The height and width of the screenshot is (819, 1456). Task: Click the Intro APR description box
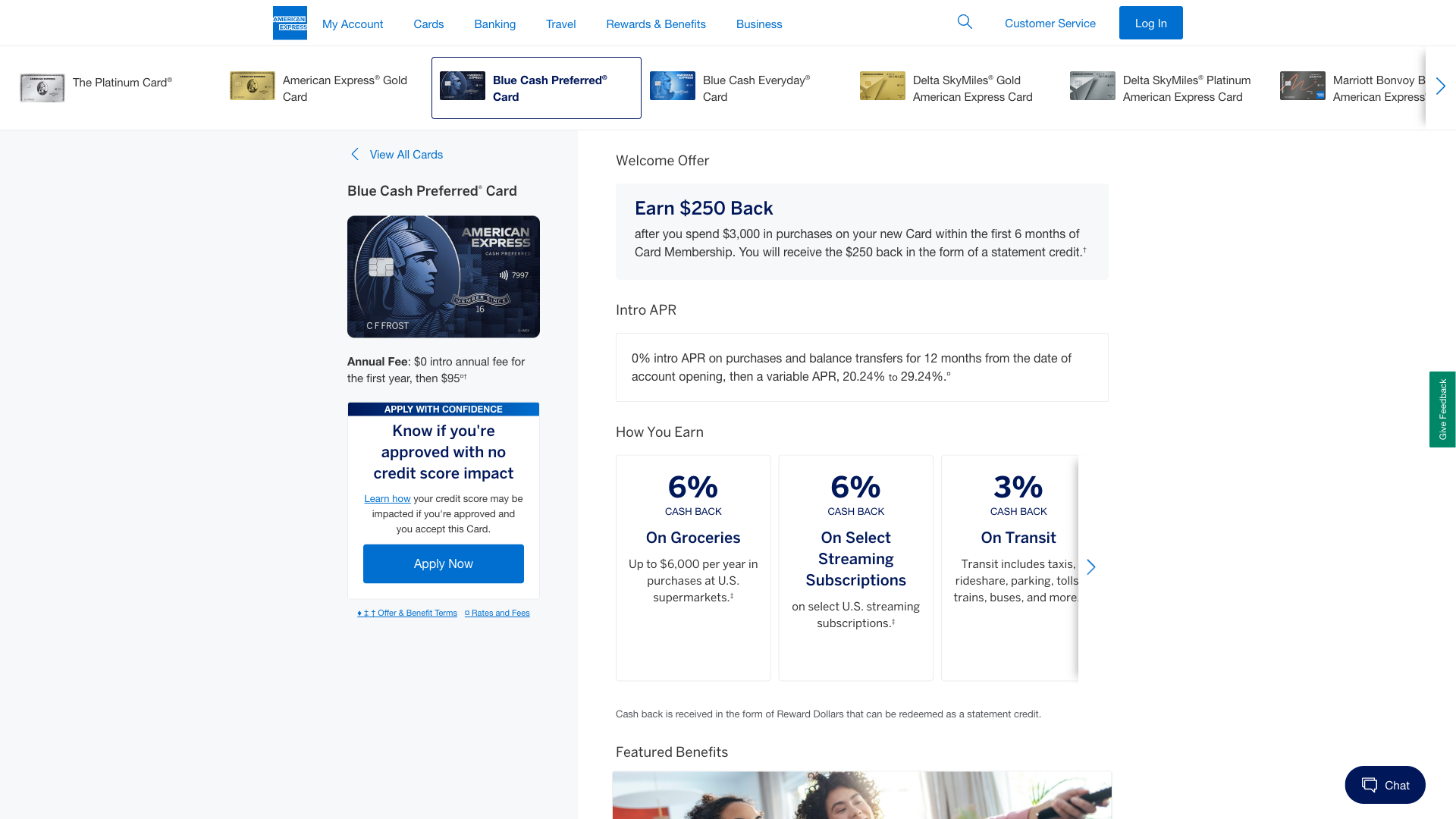862,367
